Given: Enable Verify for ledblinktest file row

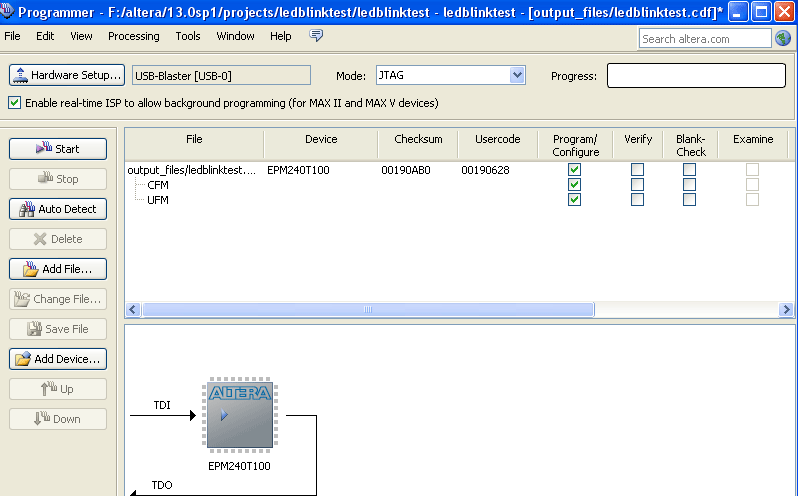Looking at the screenshot, I should click(x=637, y=169).
